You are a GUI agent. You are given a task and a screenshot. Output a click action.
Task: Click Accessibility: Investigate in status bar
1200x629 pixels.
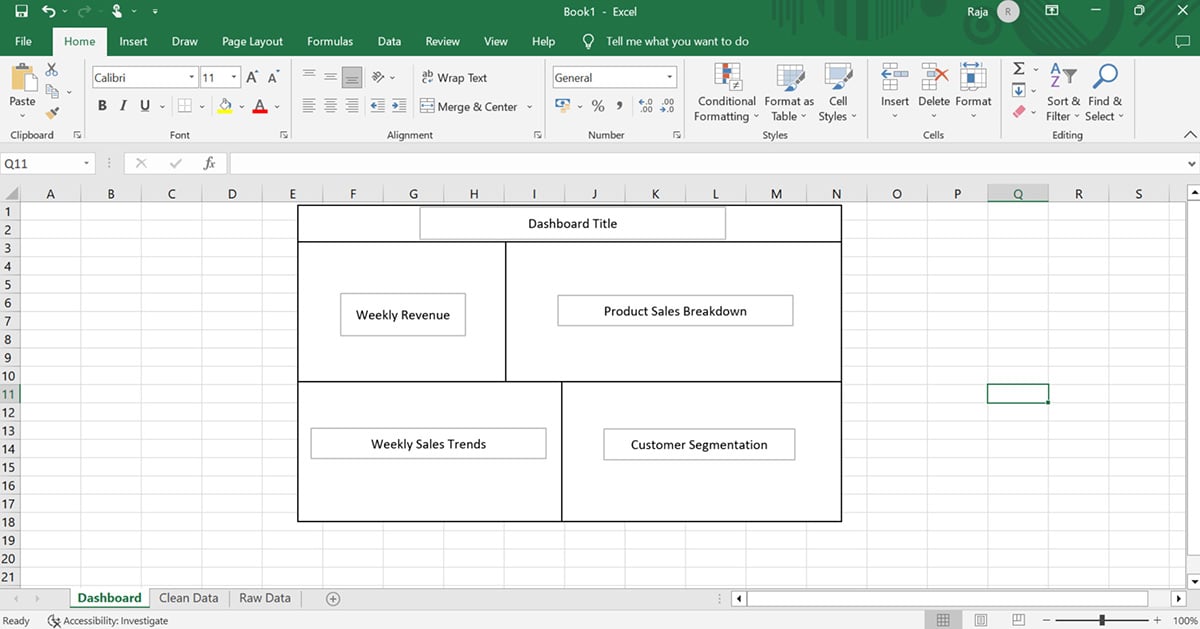pos(94,621)
